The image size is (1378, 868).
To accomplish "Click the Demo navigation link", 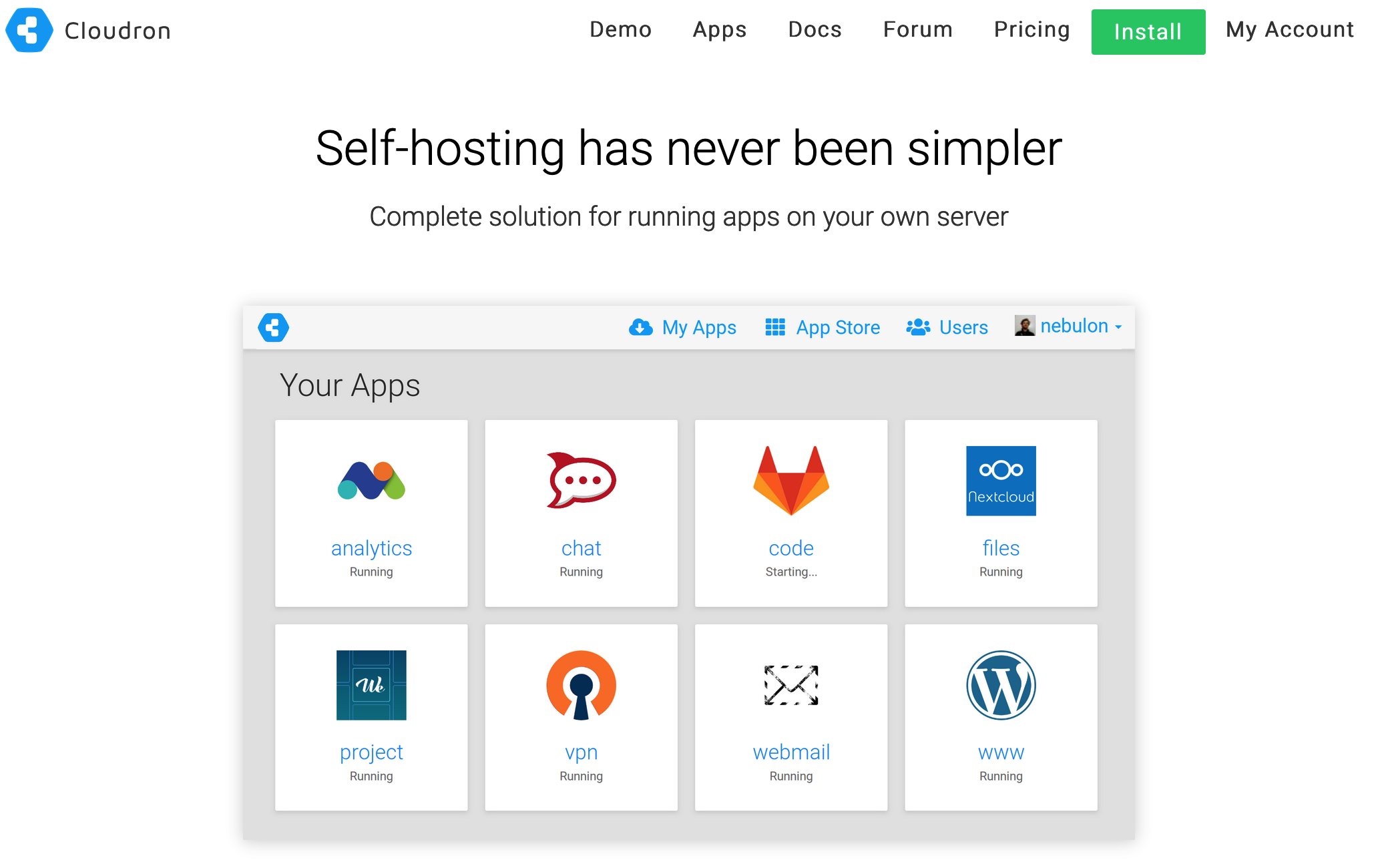I will coord(620,29).
